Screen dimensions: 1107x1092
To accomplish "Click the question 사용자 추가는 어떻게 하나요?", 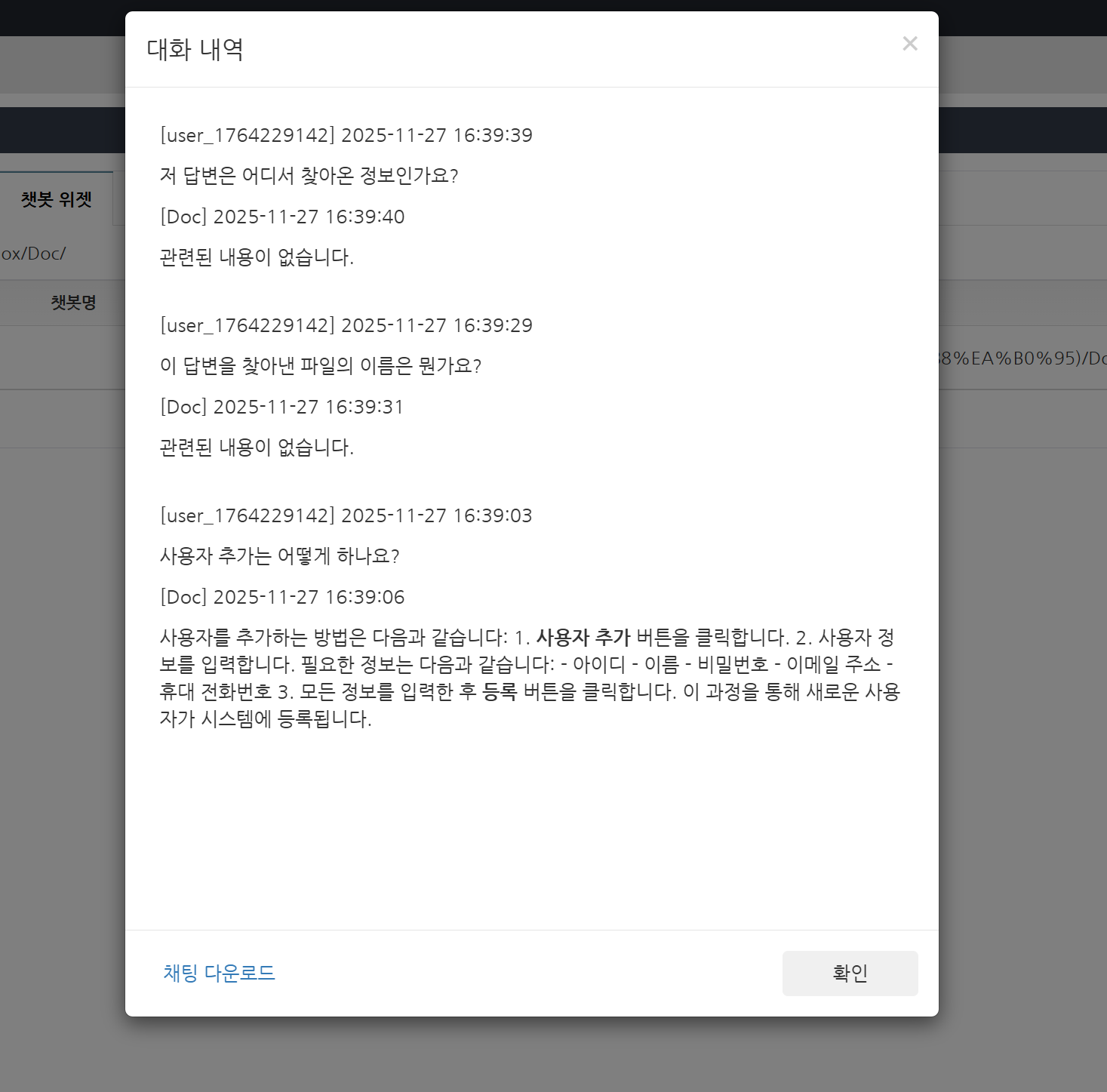I will click(280, 556).
